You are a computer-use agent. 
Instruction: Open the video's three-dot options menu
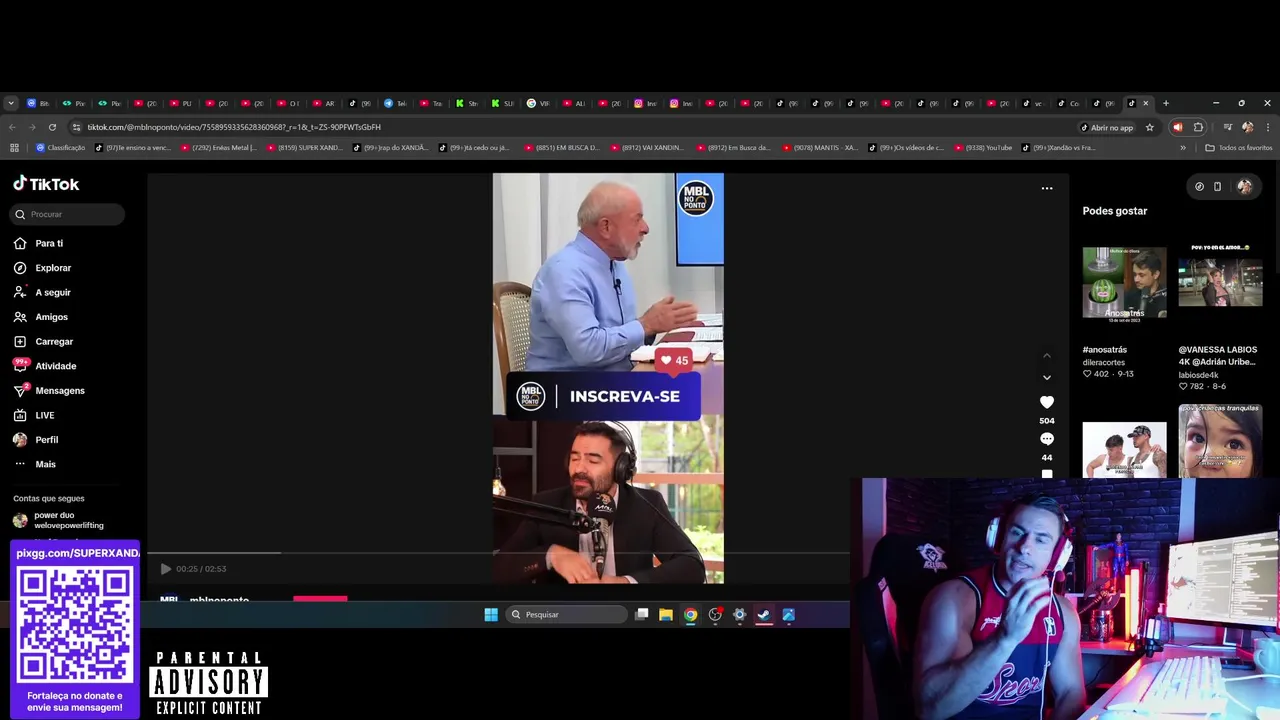point(1047,188)
